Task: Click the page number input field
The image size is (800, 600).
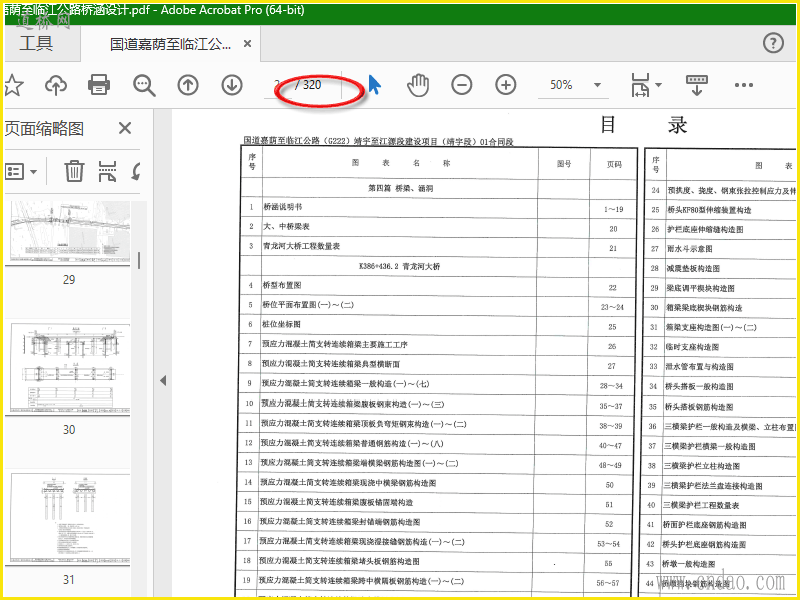Action: tap(278, 85)
